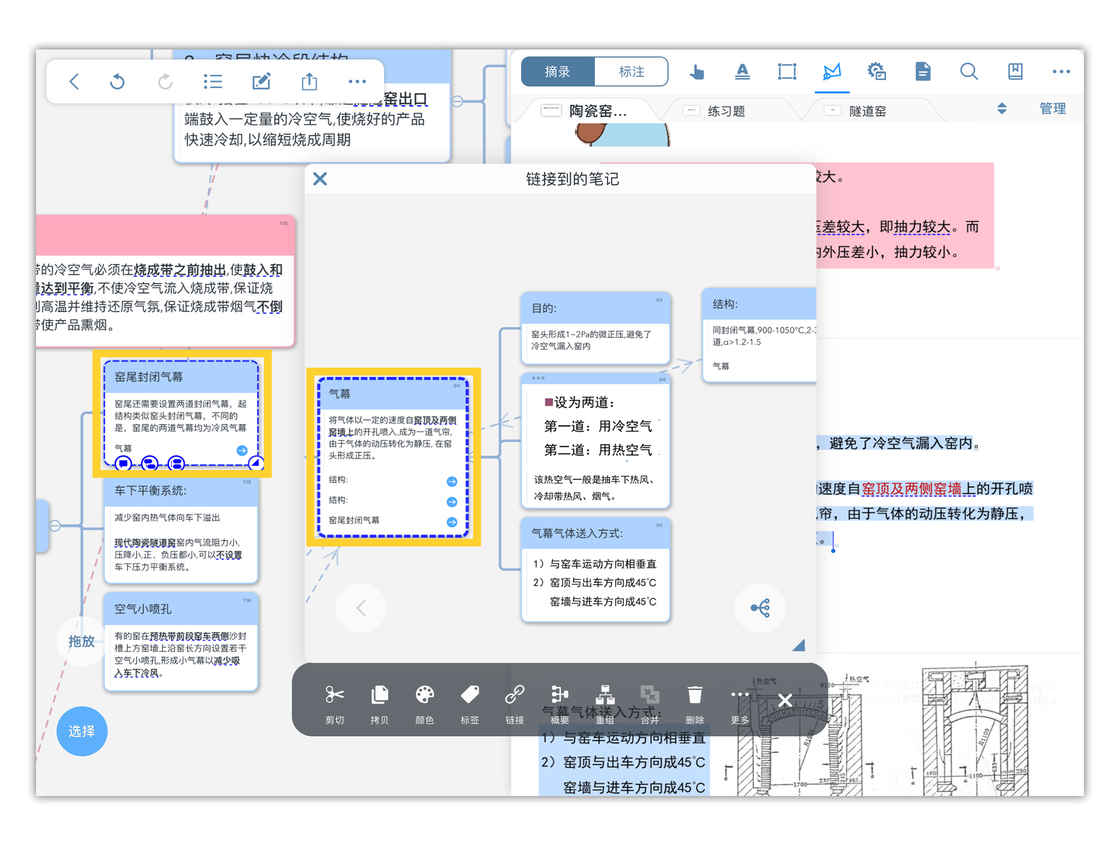Tap the 拖放 round button
Screen dimensions: 1120x846
[x=81, y=641]
